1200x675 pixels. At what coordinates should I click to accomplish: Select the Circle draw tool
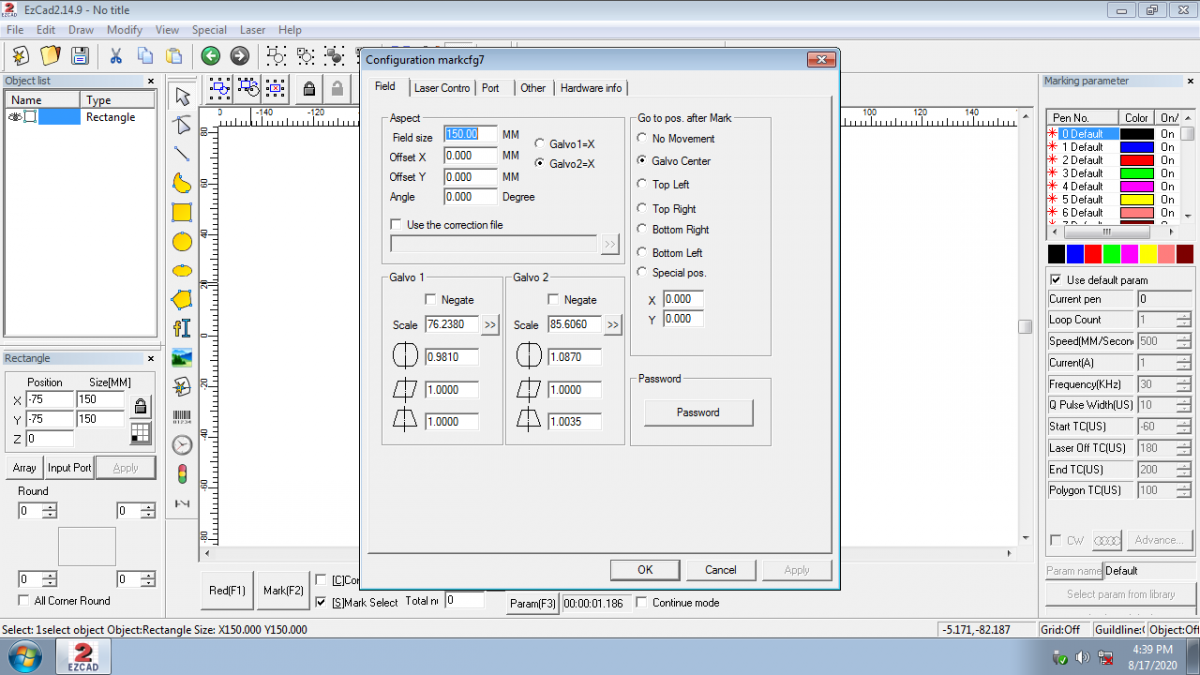(x=182, y=241)
